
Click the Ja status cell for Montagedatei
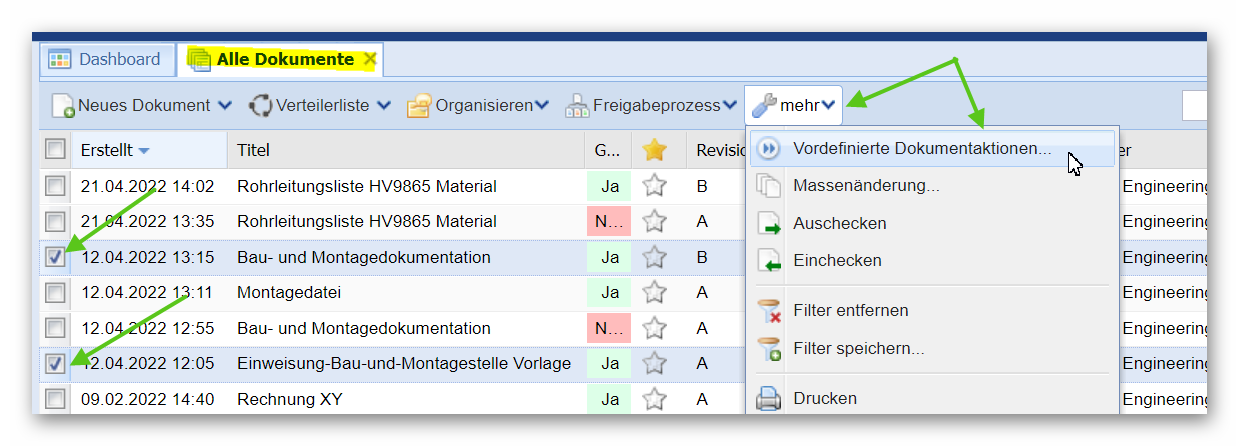click(x=608, y=292)
